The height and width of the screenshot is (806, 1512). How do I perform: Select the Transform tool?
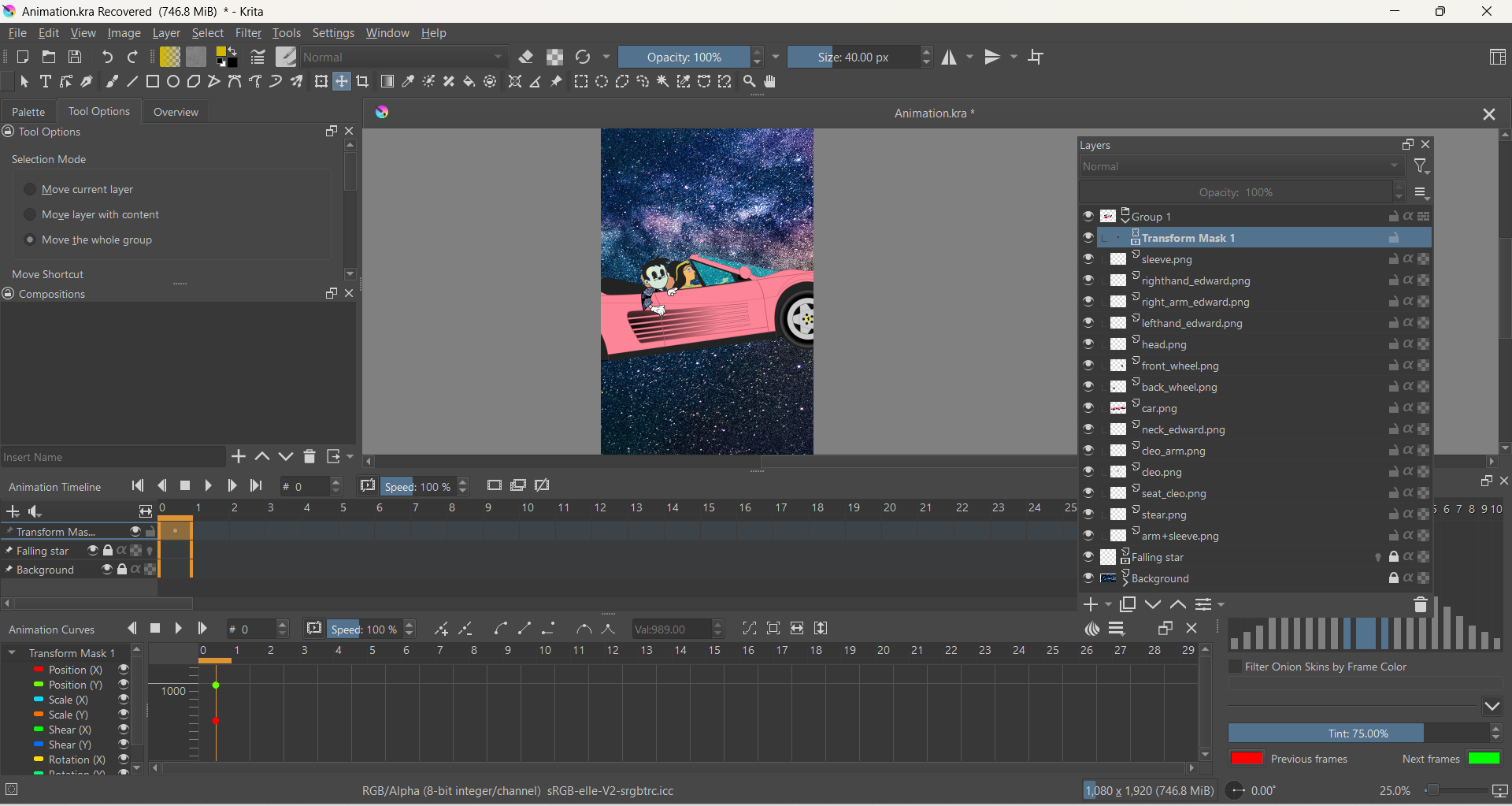click(x=321, y=81)
